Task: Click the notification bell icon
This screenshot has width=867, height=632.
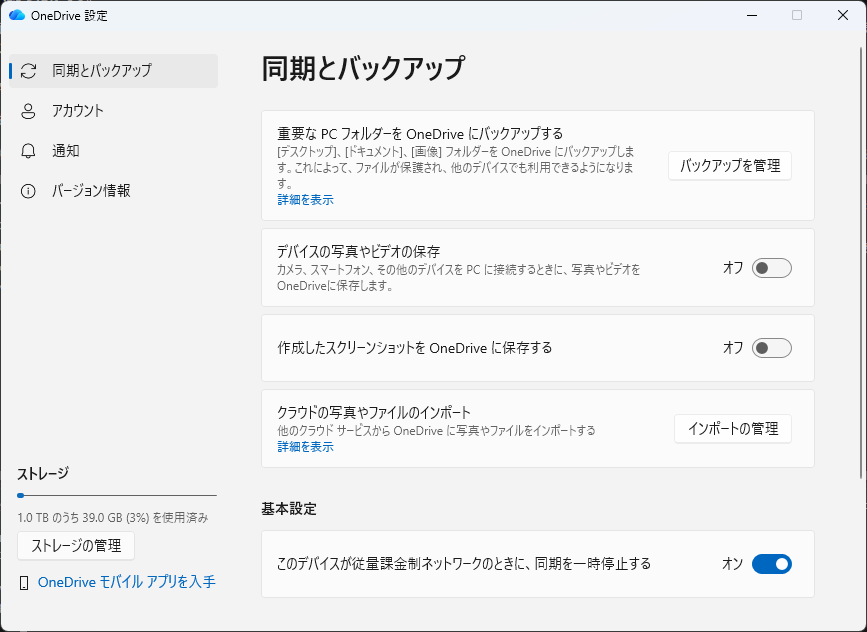Action: pyautogui.click(x=28, y=151)
